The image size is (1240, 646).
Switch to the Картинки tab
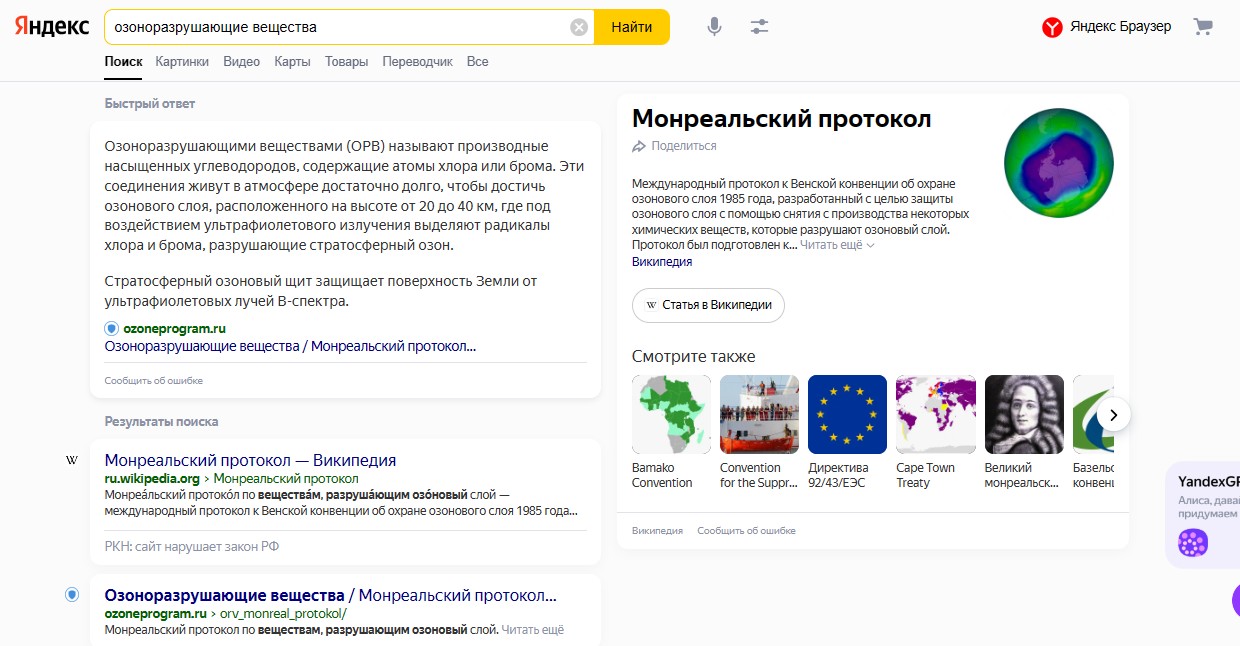pyautogui.click(x=182, y=62)
